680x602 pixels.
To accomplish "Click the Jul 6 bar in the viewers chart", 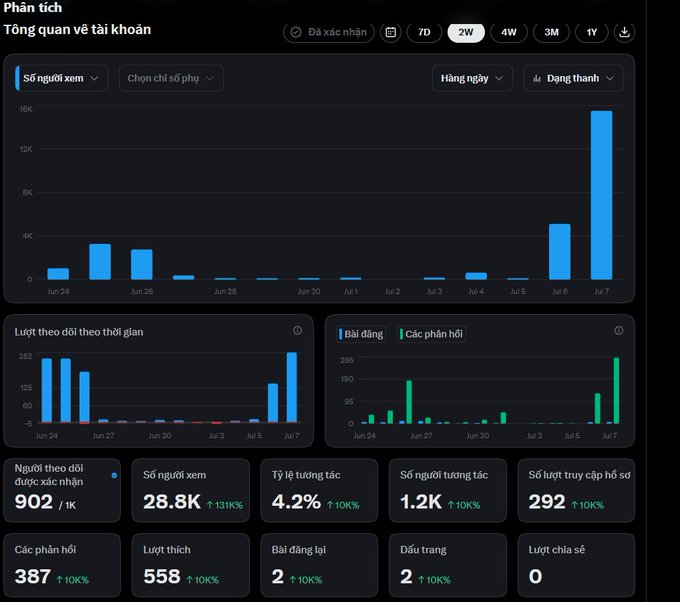I will tap(559, 252).
